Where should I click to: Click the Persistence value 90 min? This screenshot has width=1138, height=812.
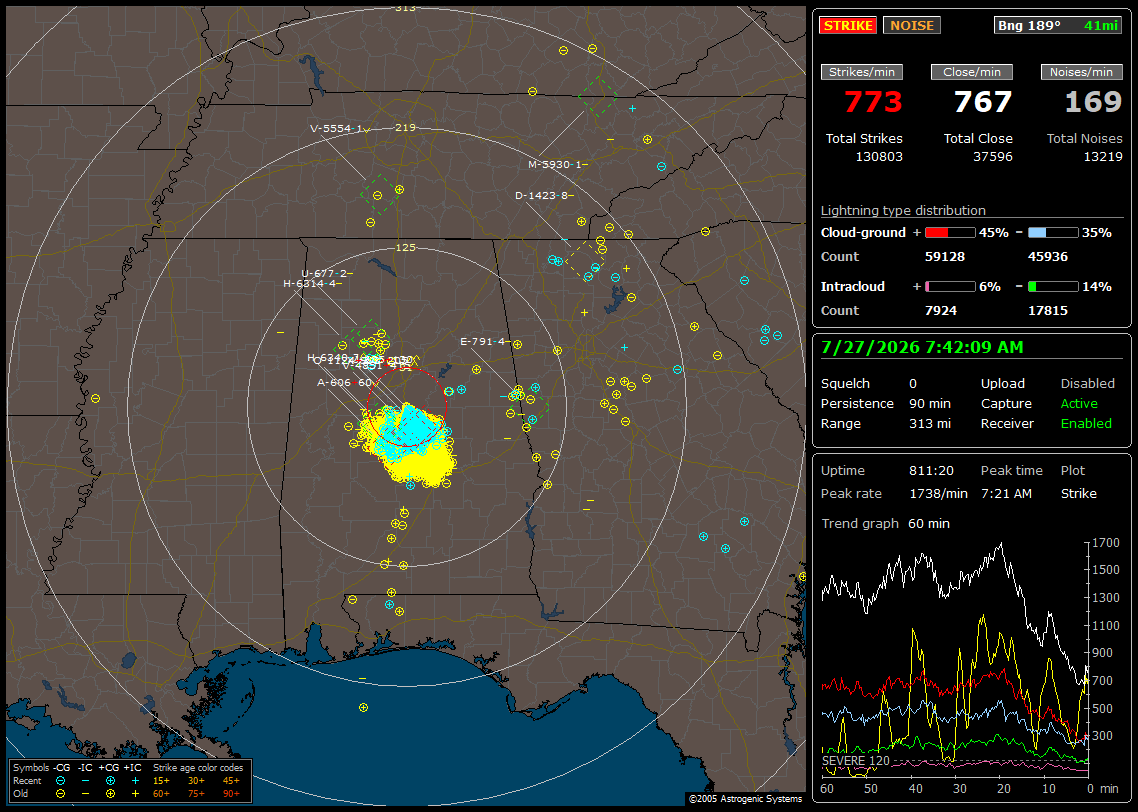(930, 403)
